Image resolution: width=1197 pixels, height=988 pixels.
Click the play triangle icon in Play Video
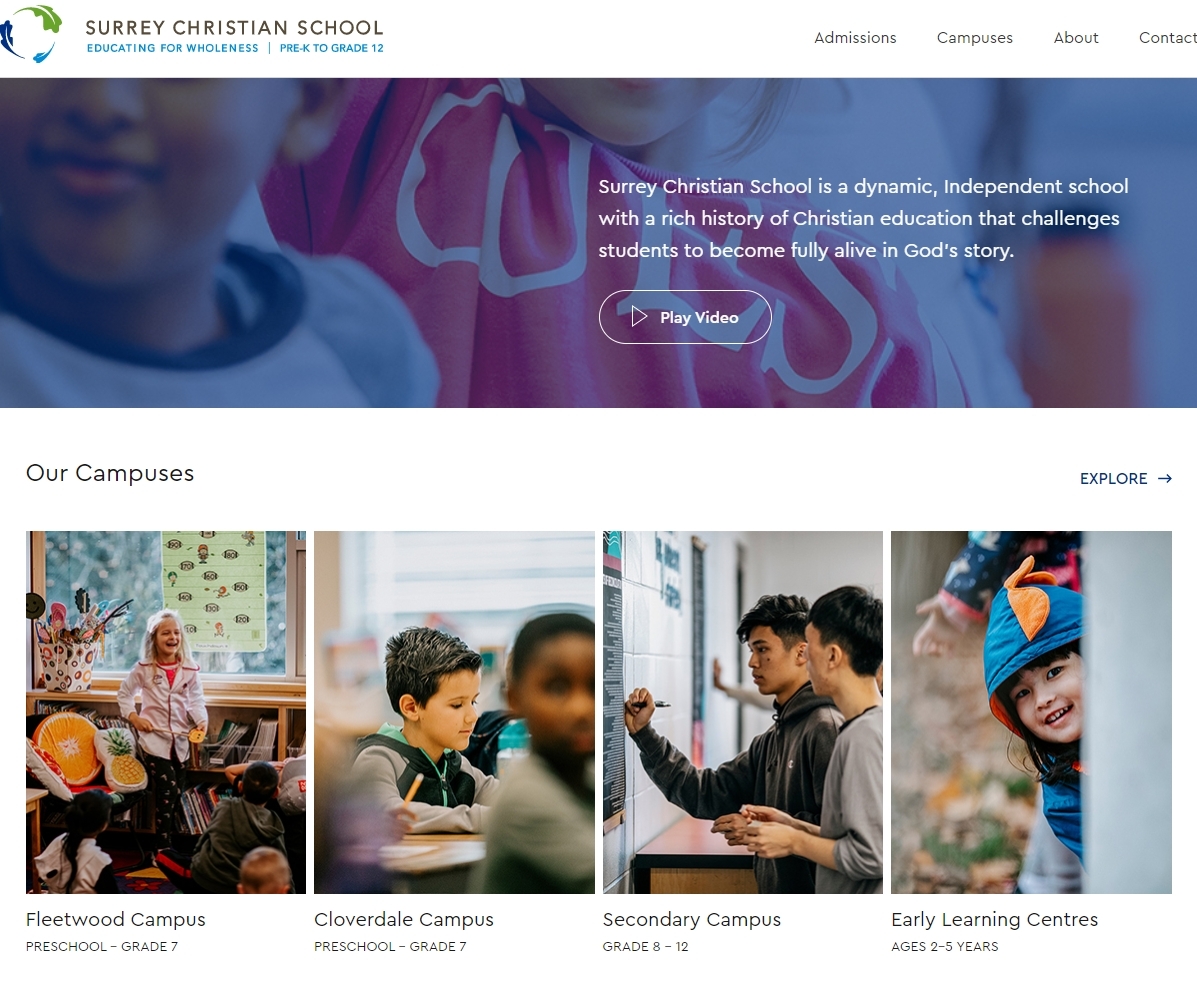tap(639, 317)
